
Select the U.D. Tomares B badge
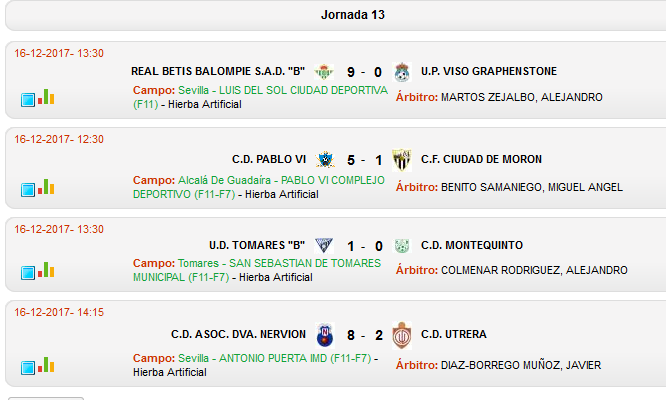[x=324, y=245]
